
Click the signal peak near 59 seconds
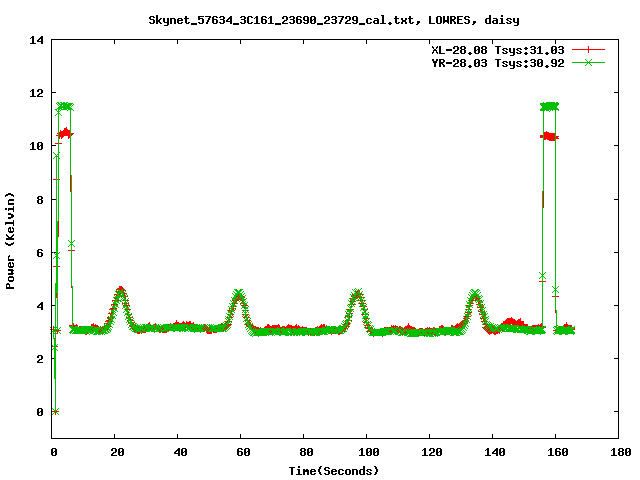click(239, 293)
